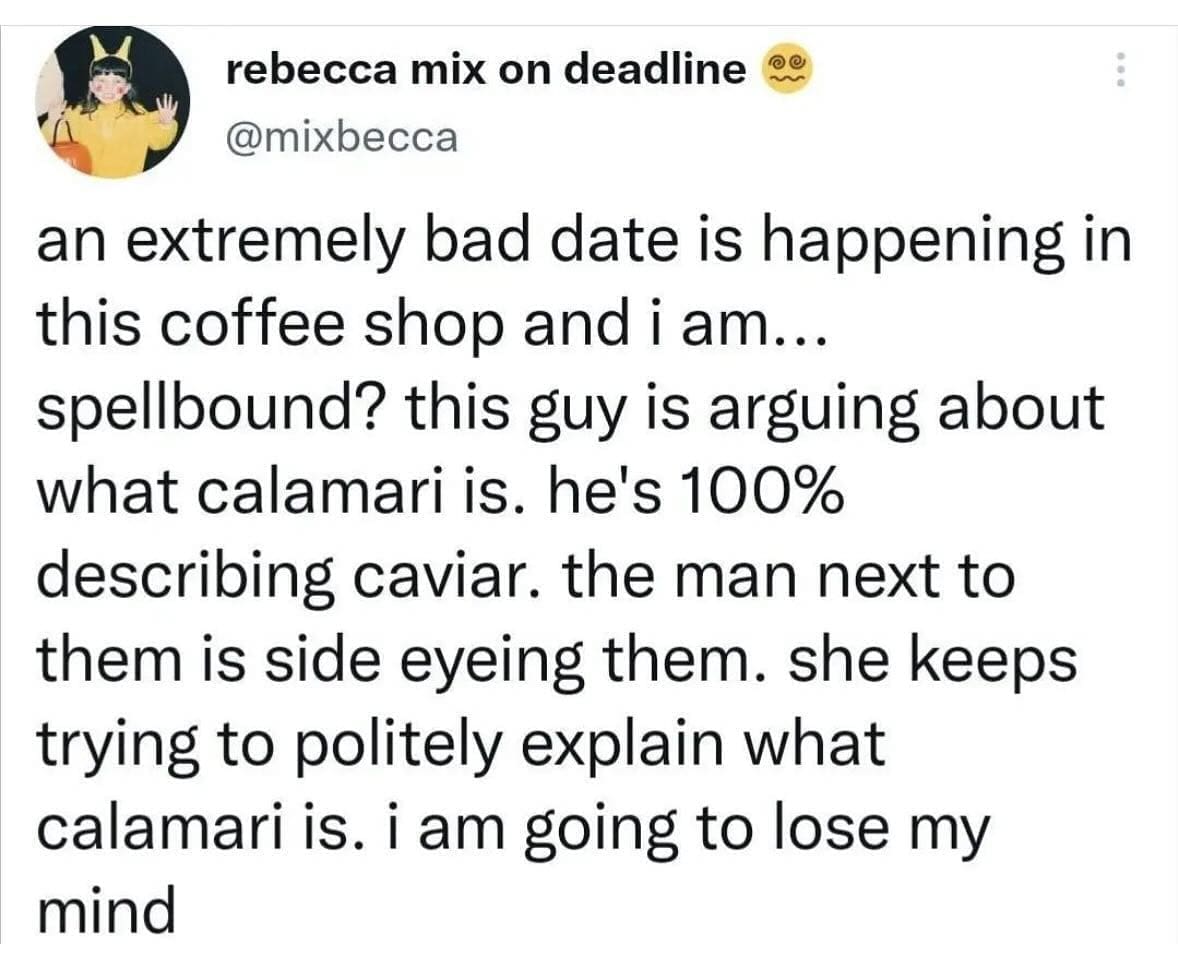
Task: Click the @mixbecca handle
Action: click(x=342, y=136)
